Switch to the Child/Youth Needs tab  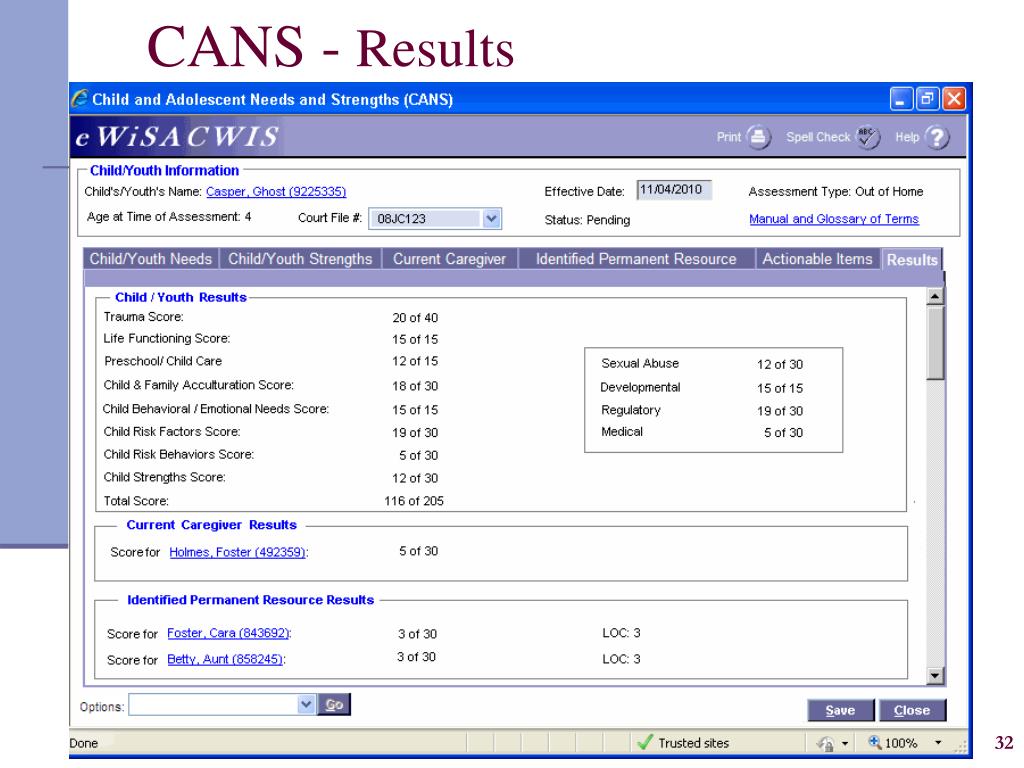pyautogui.click(x=151, y=259)
